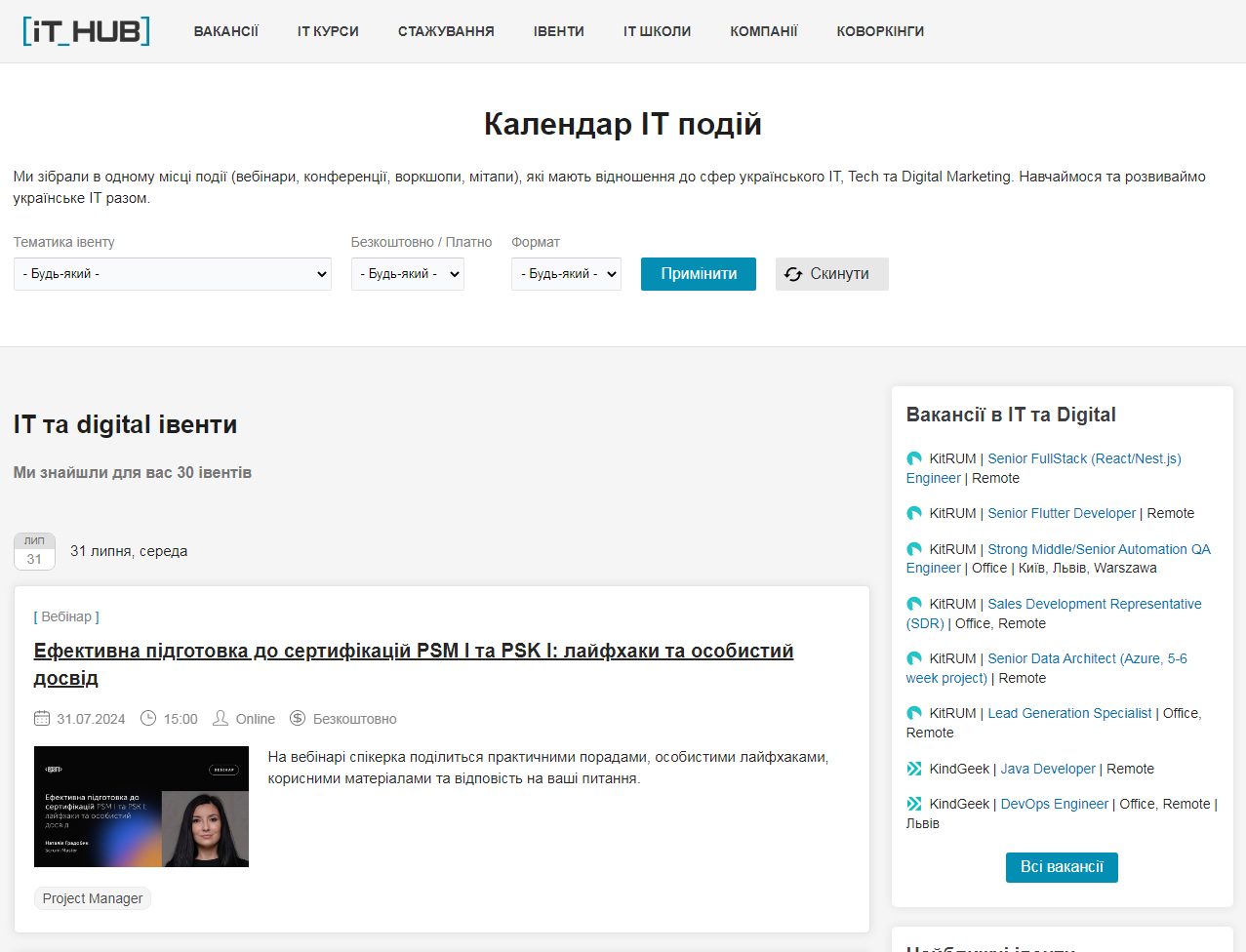The height and width of the screenshot is (952, 1246).
Task: Open the webinar thumbnail image
Action: [x=141, y=807]
